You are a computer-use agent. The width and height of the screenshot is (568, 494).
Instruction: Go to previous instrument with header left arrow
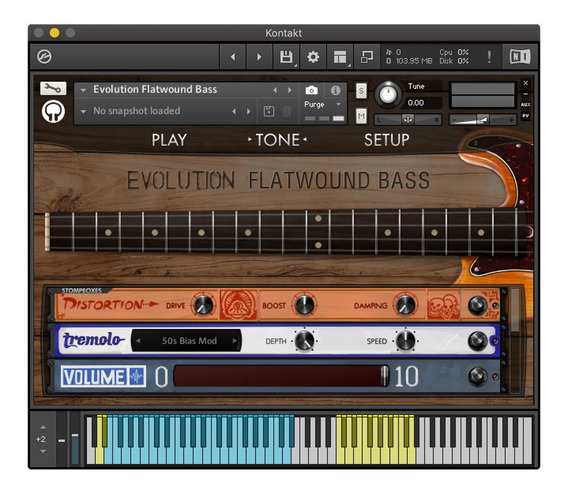(233, 57)
